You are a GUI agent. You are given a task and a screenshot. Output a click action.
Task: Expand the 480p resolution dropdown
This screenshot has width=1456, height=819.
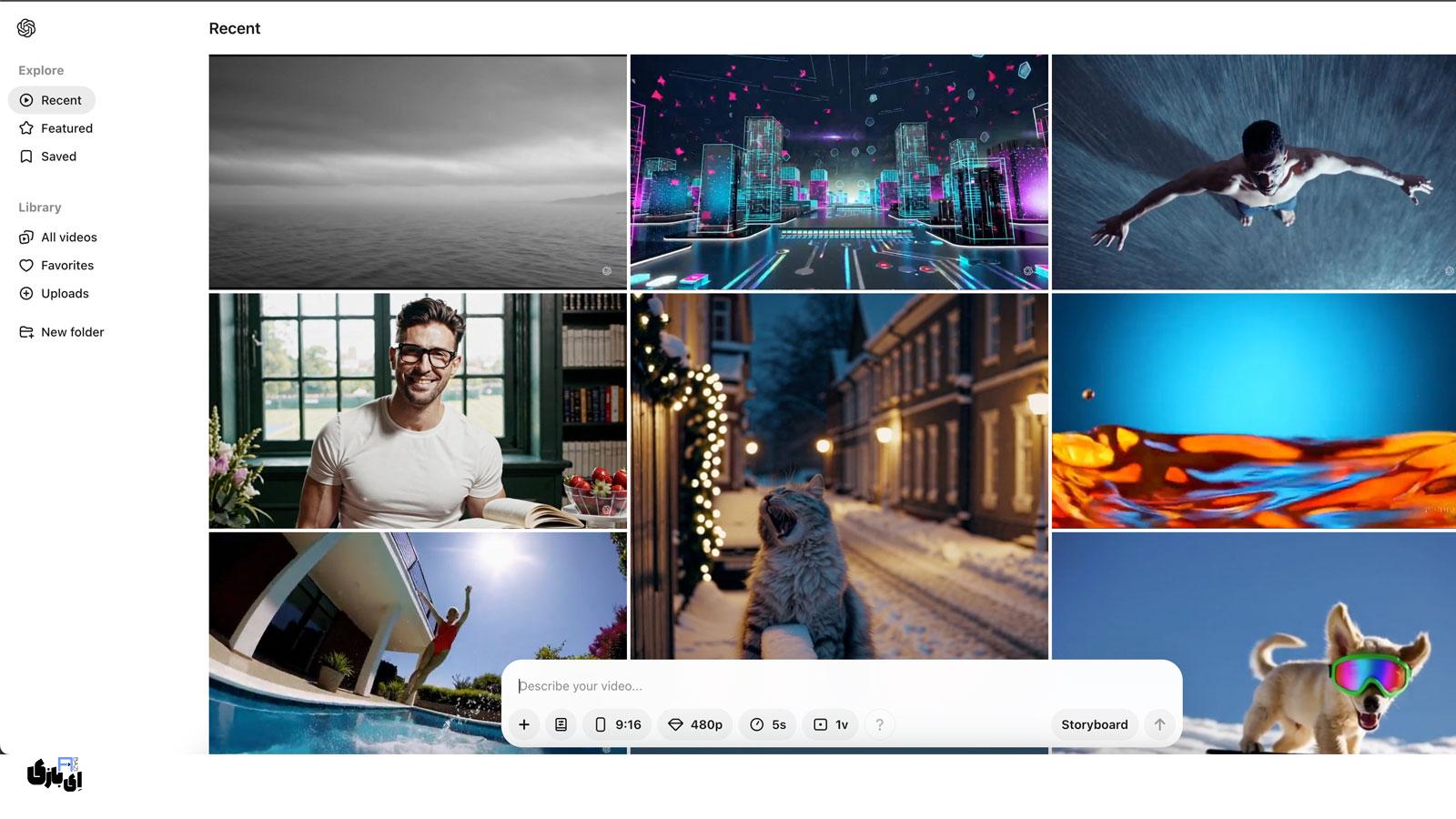tap(695, 724)
